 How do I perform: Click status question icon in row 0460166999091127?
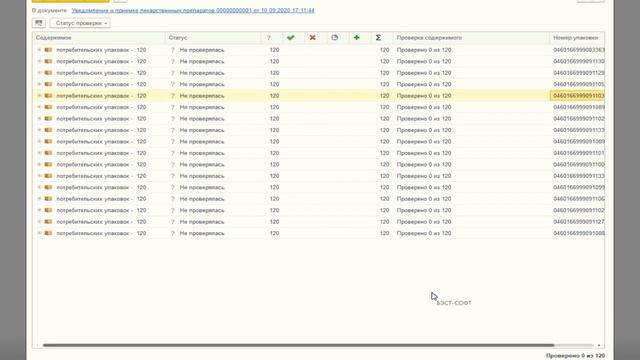tap(173, 222)
